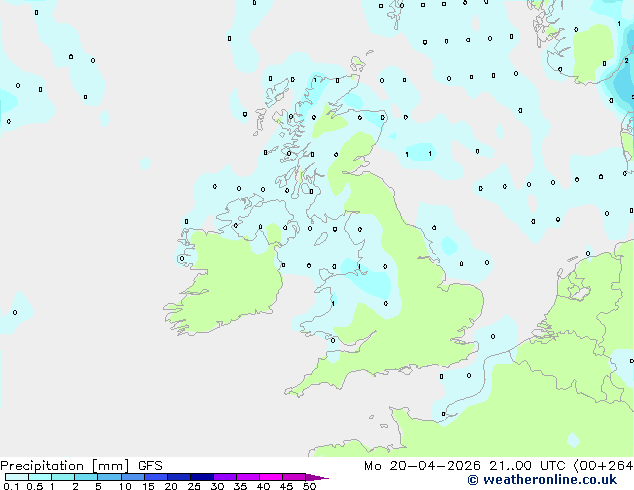Viewport: 634px width, 490px height.
Task: Click the legend label "20"
Action: point(171,486)
